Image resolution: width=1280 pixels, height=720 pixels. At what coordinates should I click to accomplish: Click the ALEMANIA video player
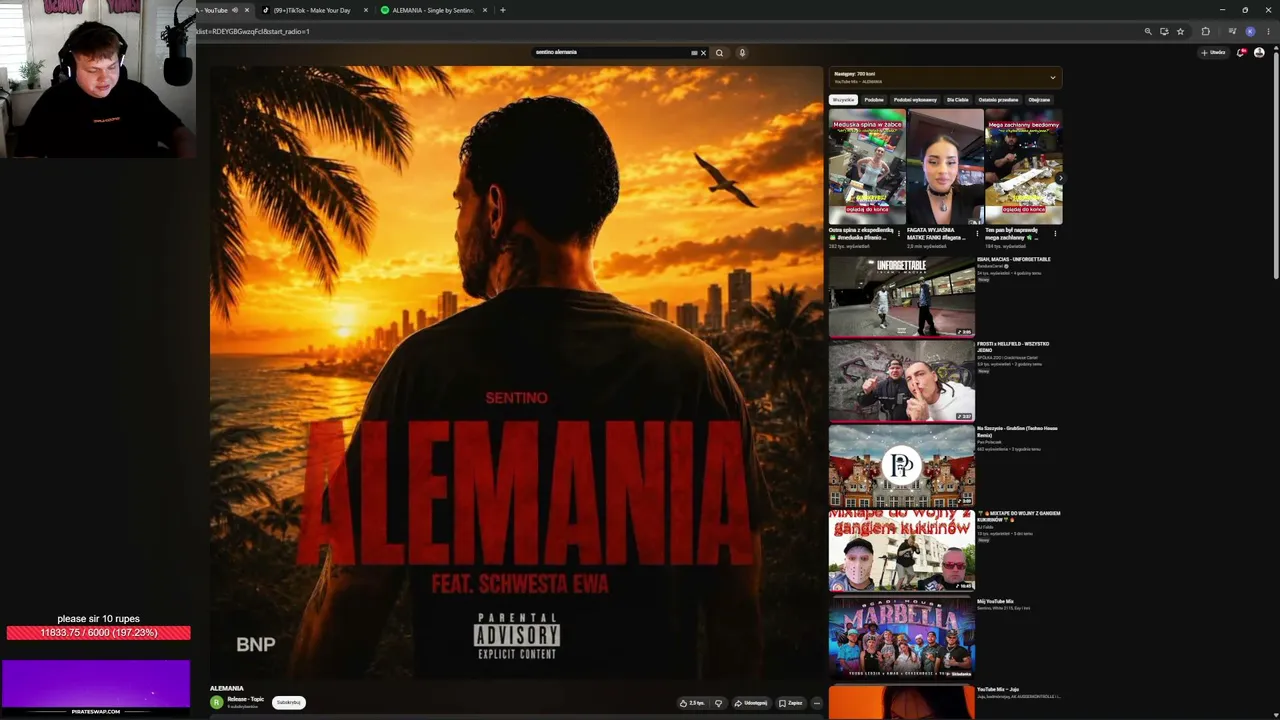(x=516, y=372)
